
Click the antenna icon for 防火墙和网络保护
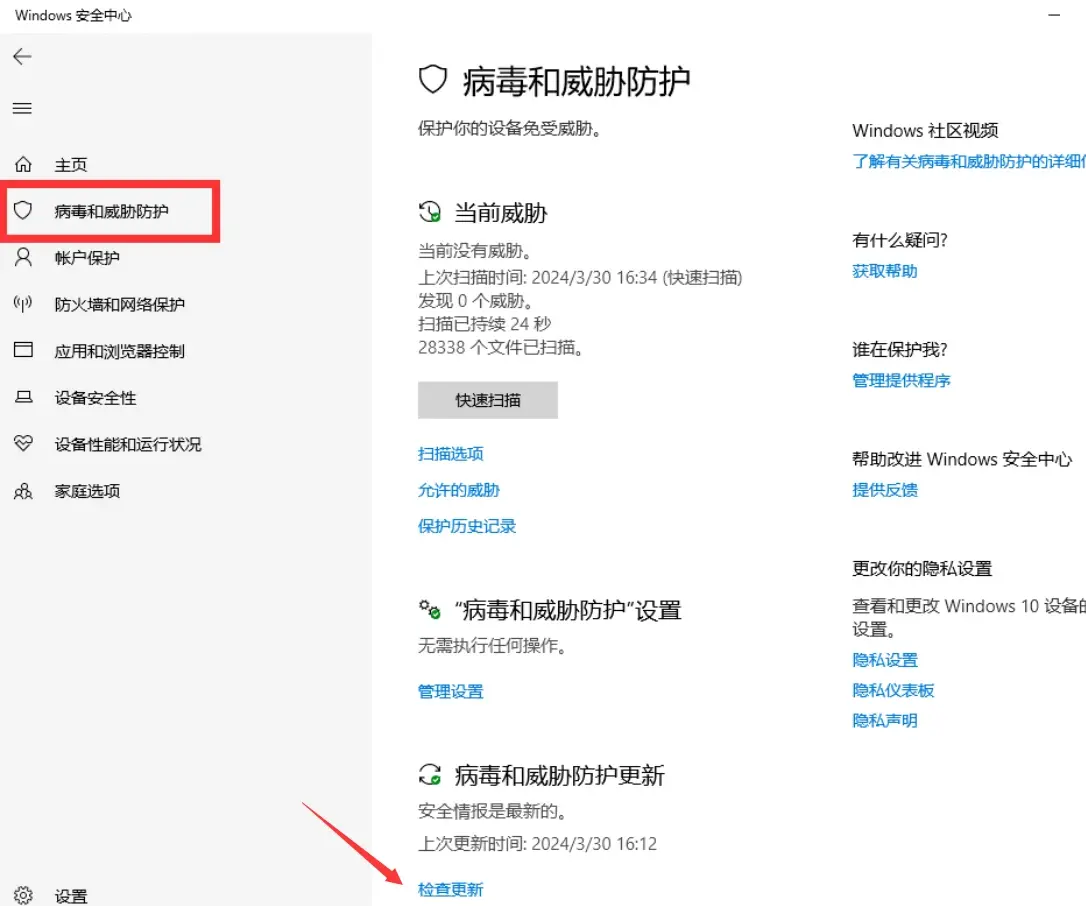pyautogui.click(x=23, y=304)
